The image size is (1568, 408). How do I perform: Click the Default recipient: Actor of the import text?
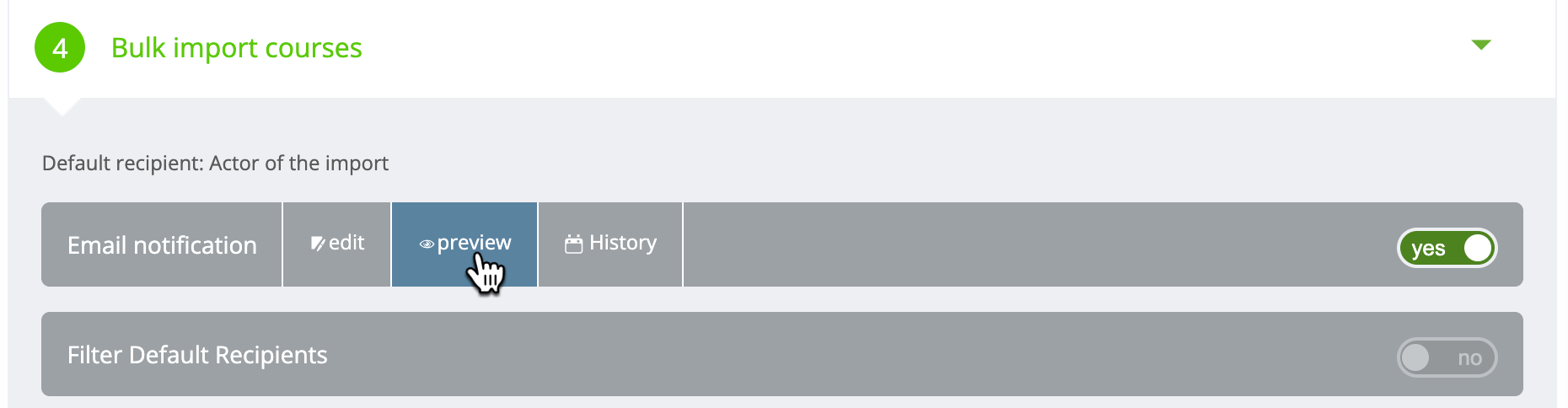pyautogui.click(x=215, y=163)
